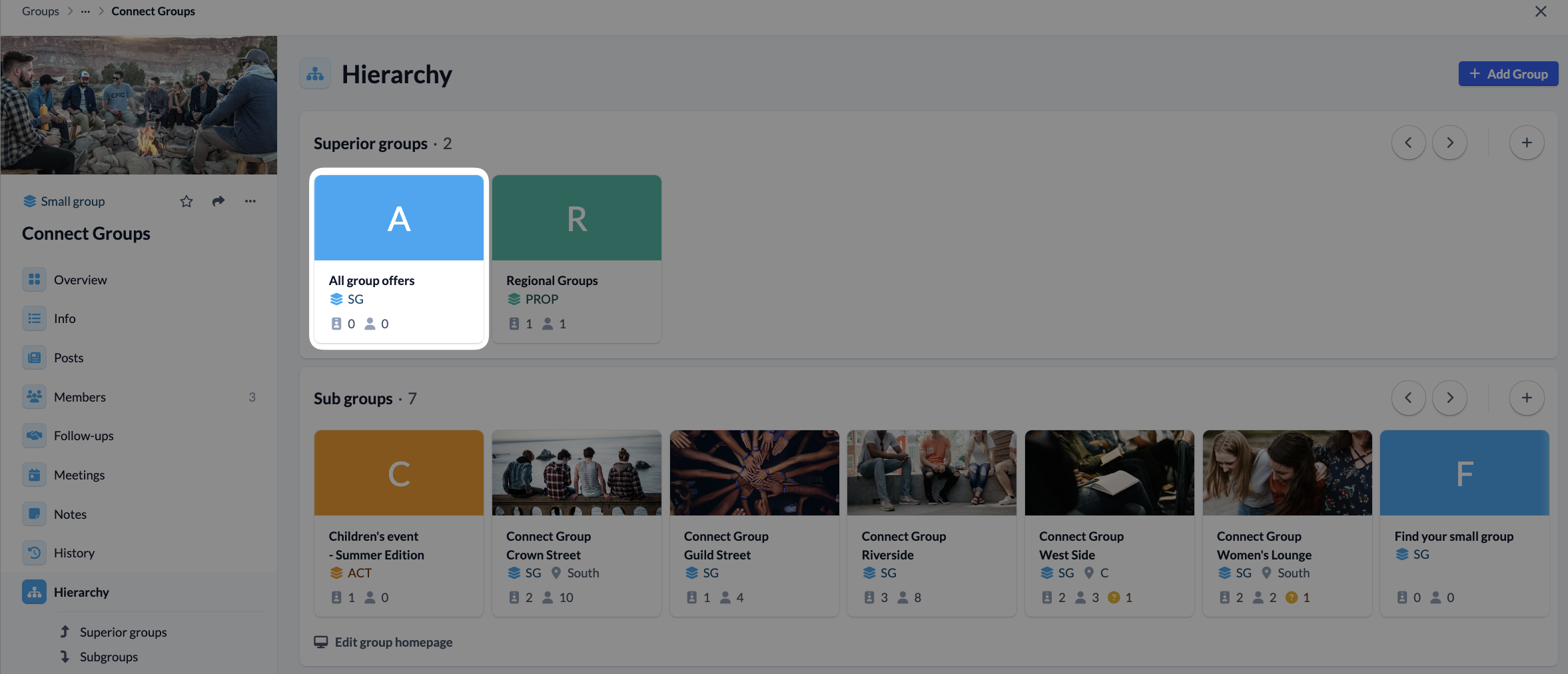Star Connect Groups as favorite
The image size is (1568, 674).
(187, 201)
